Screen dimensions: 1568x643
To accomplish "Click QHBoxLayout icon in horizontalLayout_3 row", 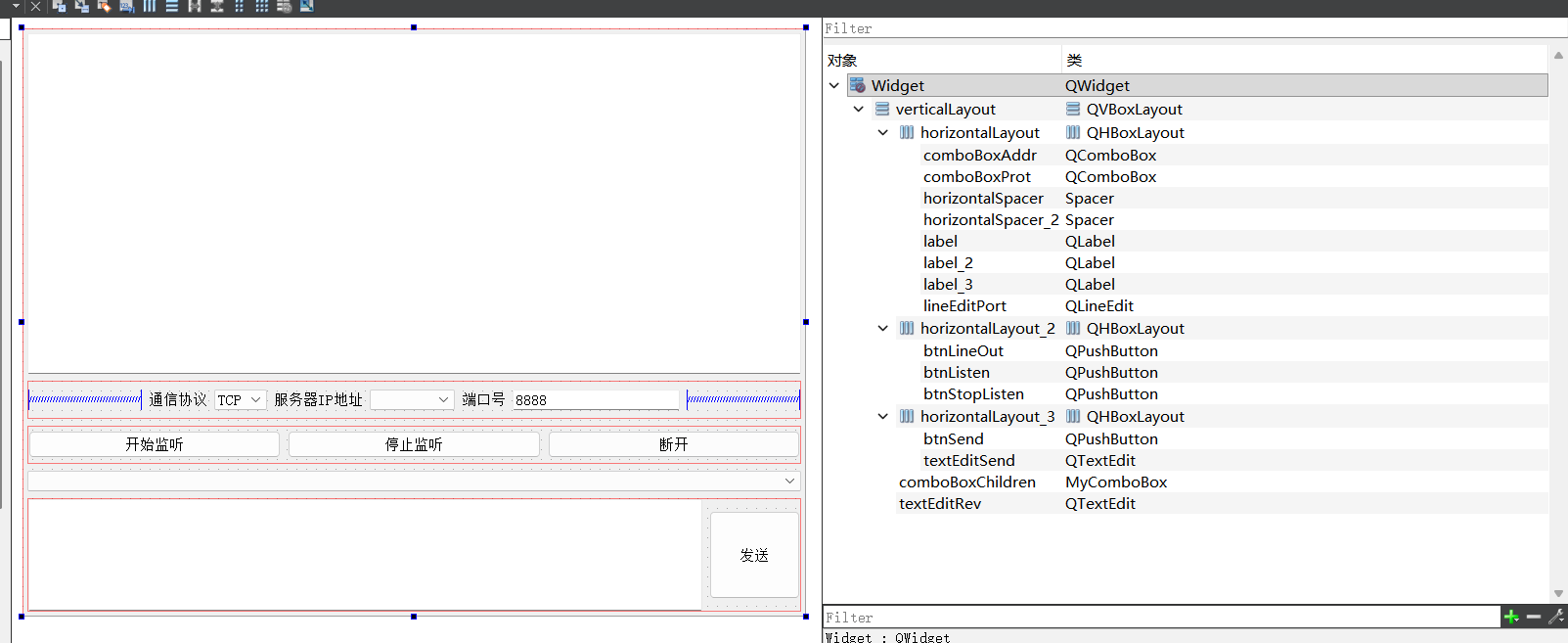I will pyautogui.click(x=1073, y=416).
